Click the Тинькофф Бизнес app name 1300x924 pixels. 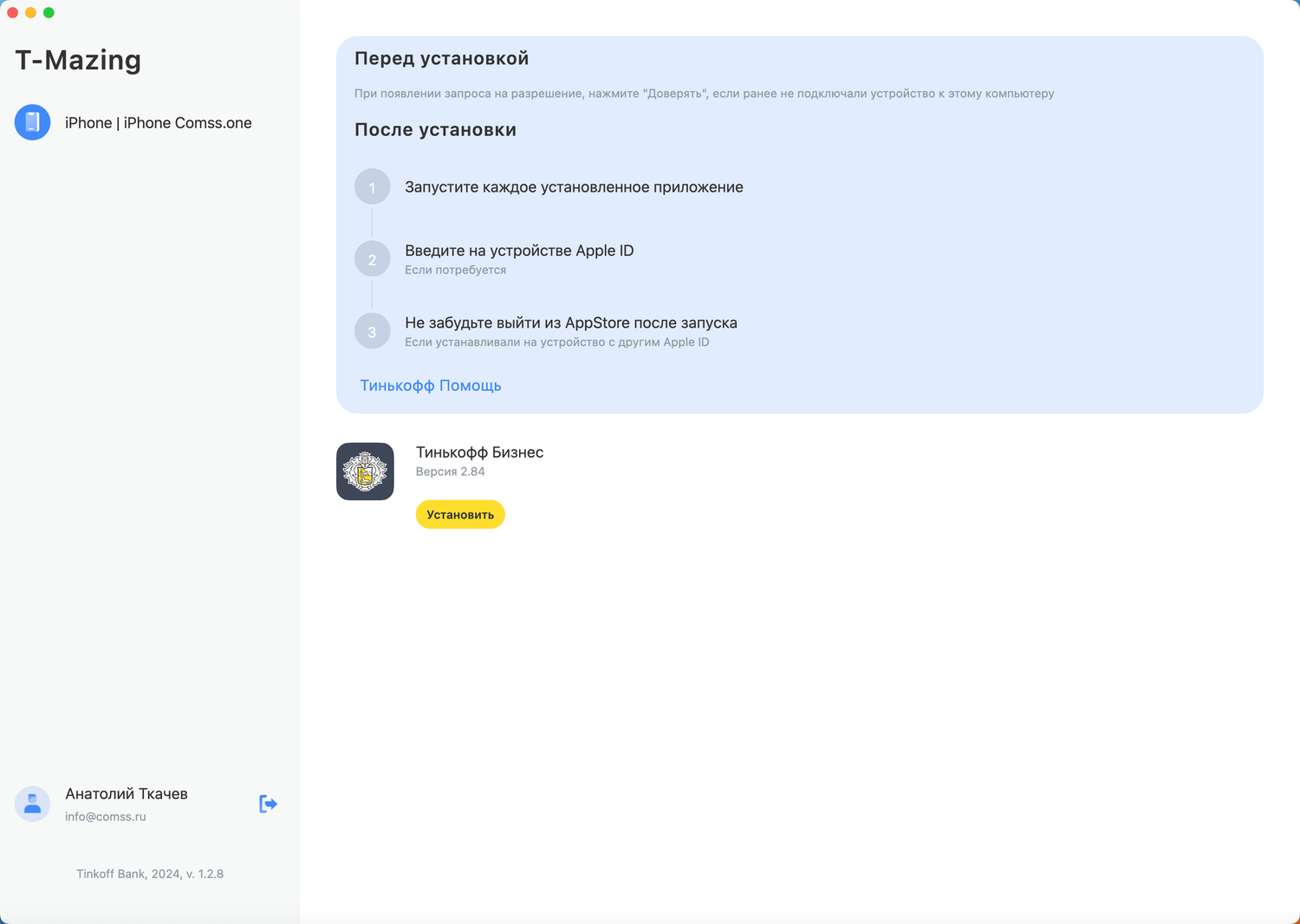pyautogui.click(x=480, y=452)
